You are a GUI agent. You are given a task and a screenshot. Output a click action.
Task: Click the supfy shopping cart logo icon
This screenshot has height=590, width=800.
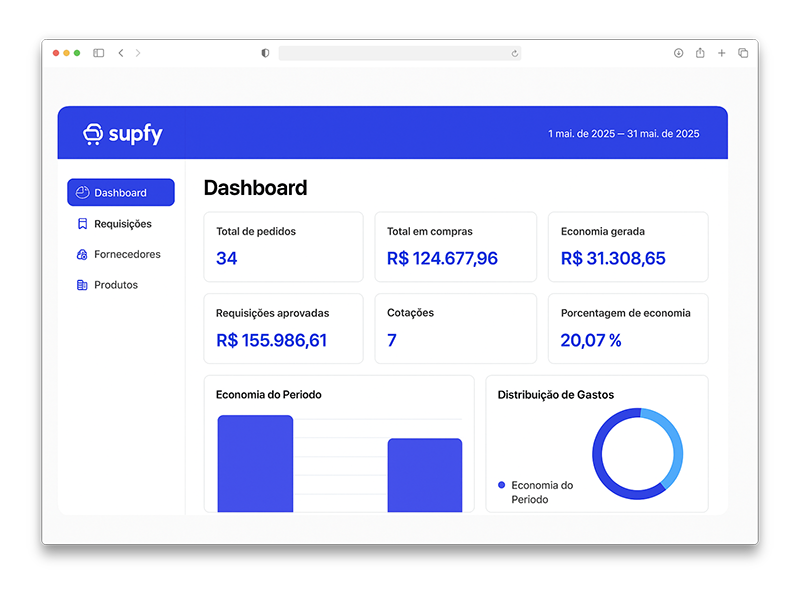(93, 134)
